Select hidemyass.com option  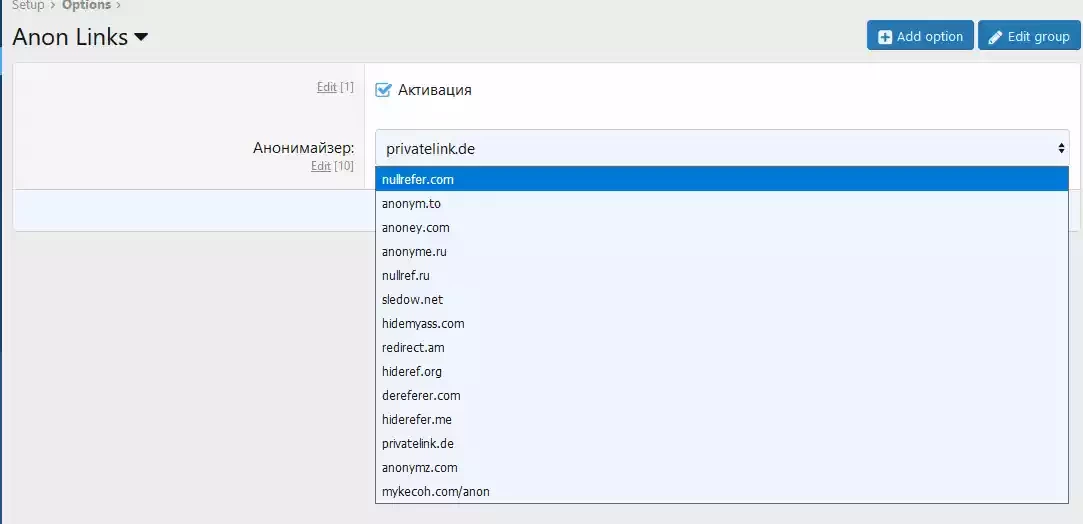coord(722,324)
